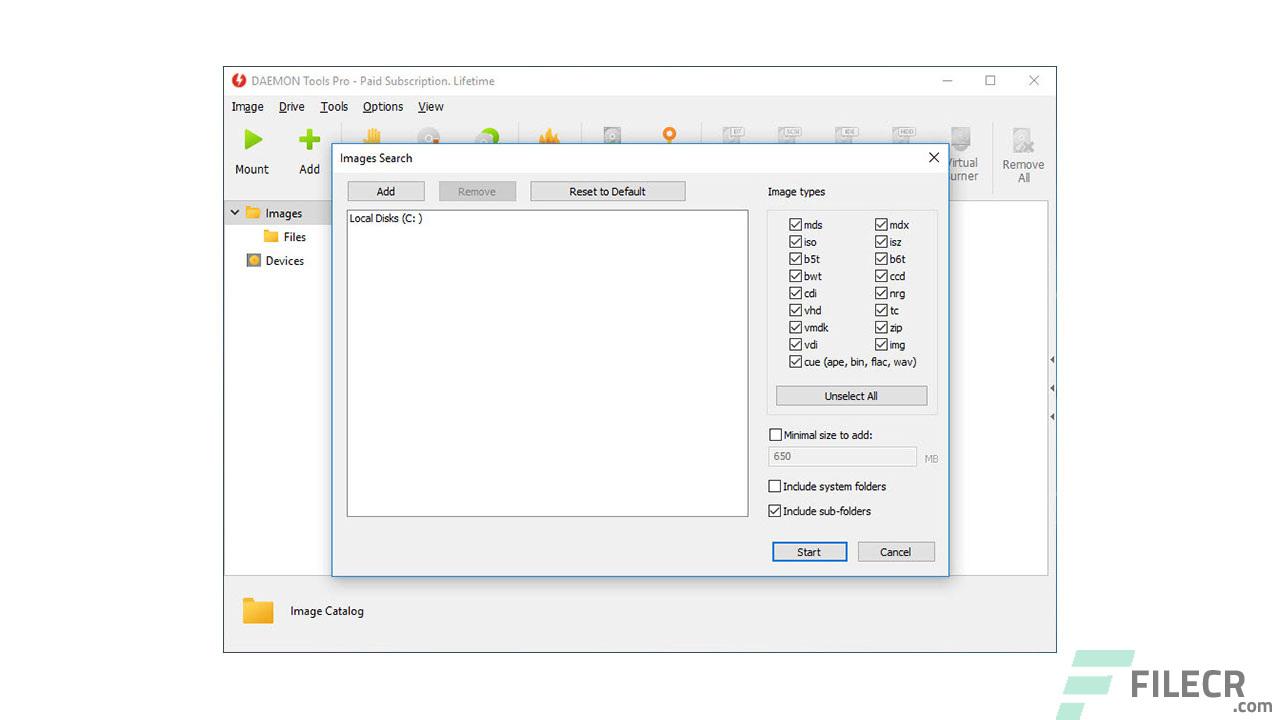Open the Image menu
1280x720 pixels.
coord(247,107)
